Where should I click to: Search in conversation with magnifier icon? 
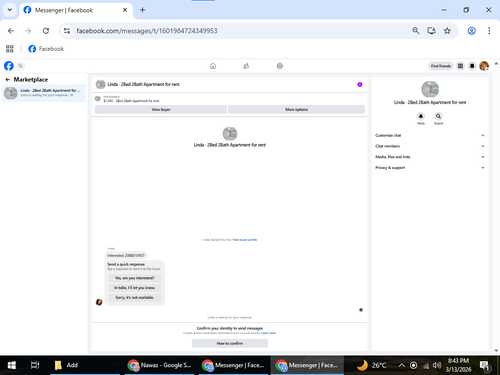(438, 116)
